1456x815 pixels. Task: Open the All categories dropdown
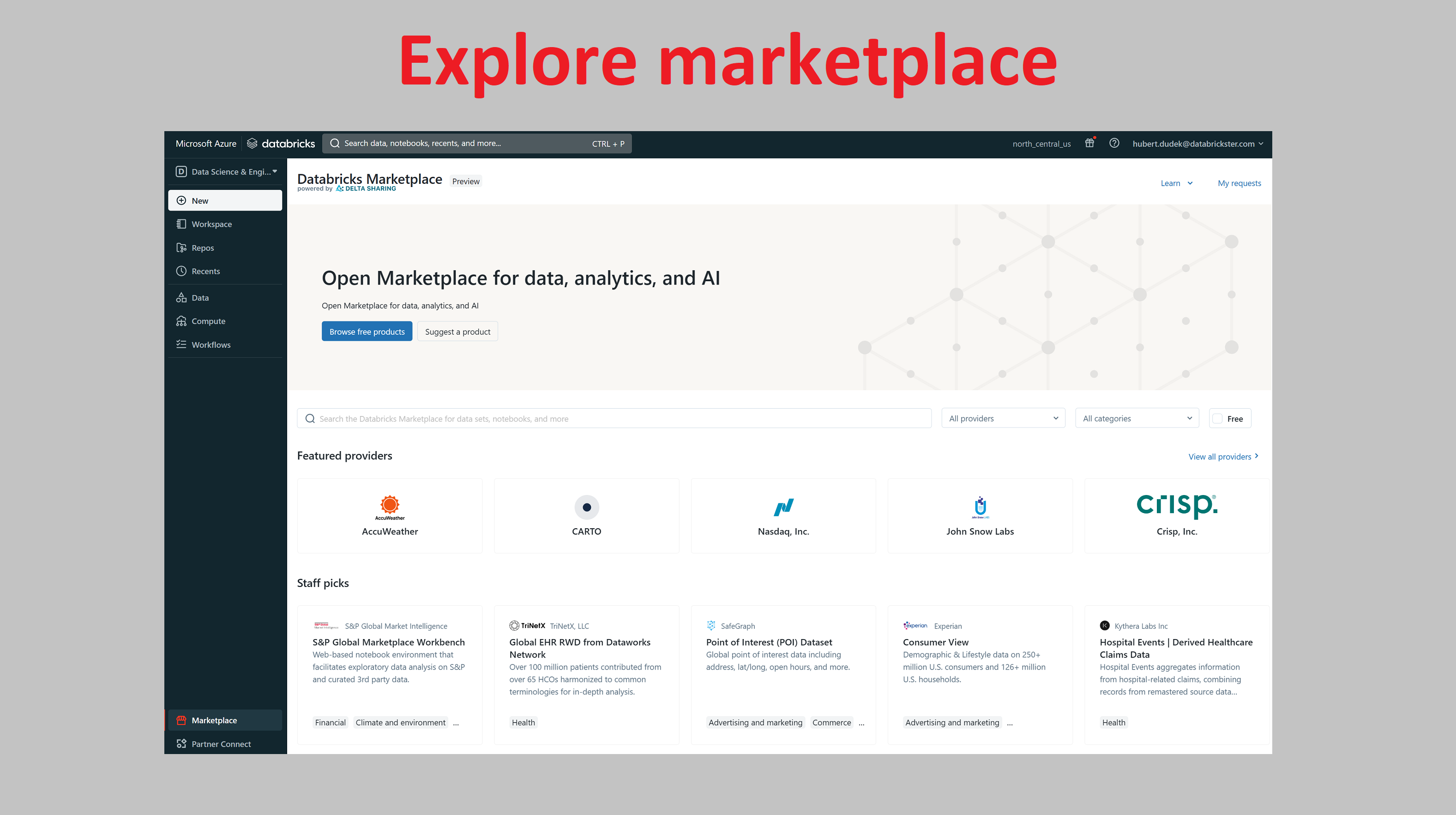click(1136, 418)
